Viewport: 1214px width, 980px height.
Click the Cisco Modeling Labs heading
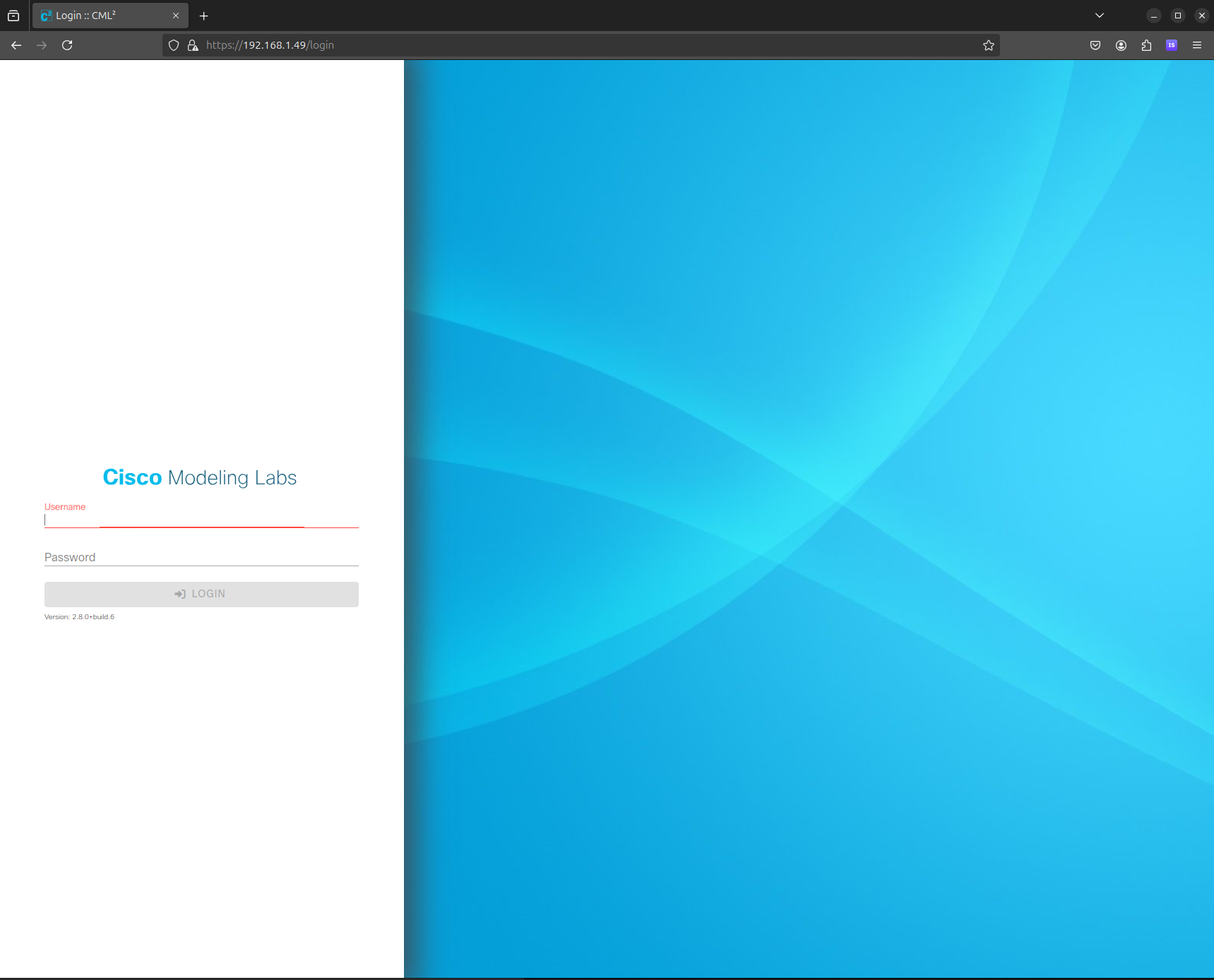pyautogui.click(x=200, y=477)
